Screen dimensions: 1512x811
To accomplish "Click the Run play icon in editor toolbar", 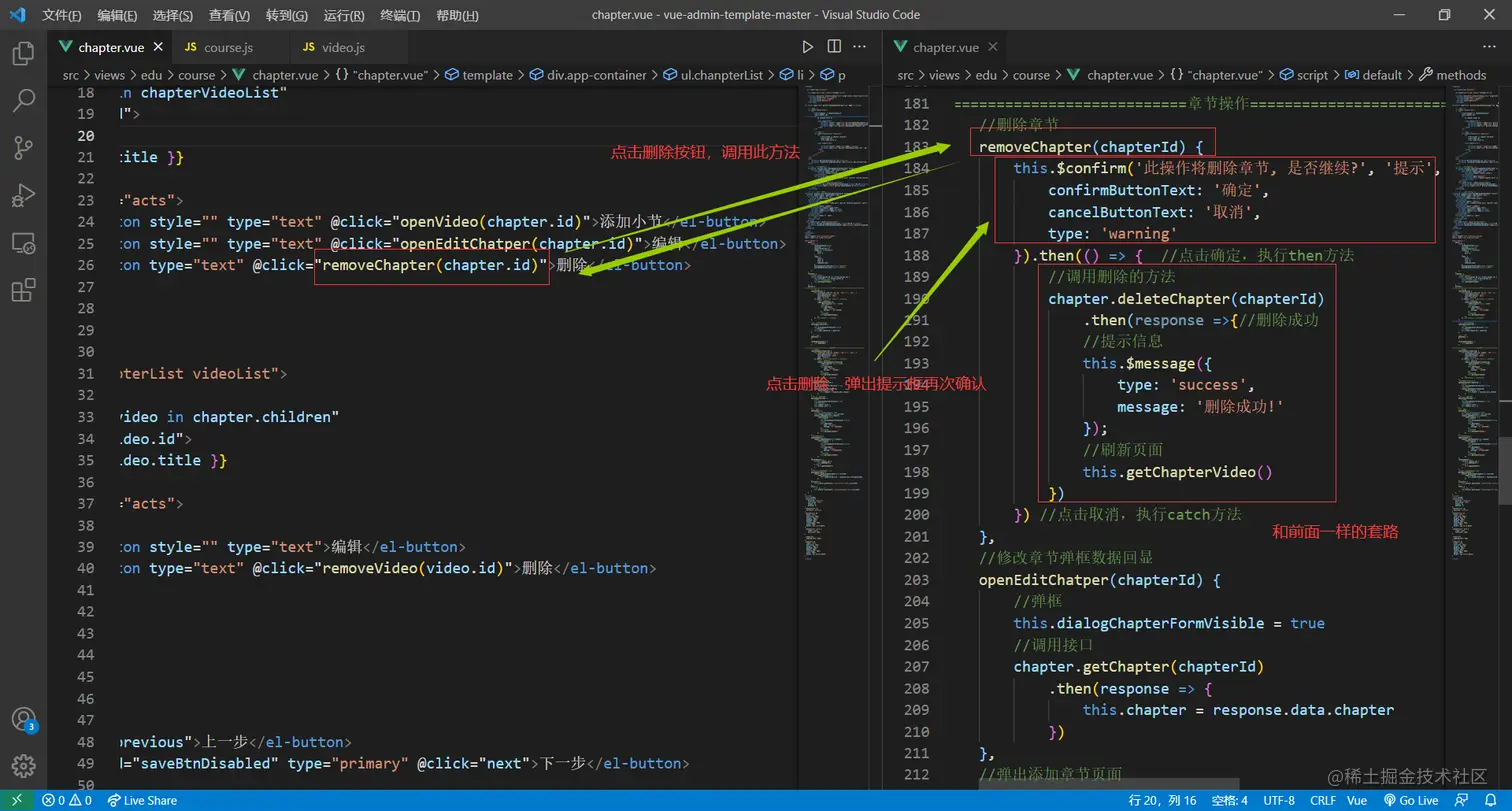I will coord(808,47).
